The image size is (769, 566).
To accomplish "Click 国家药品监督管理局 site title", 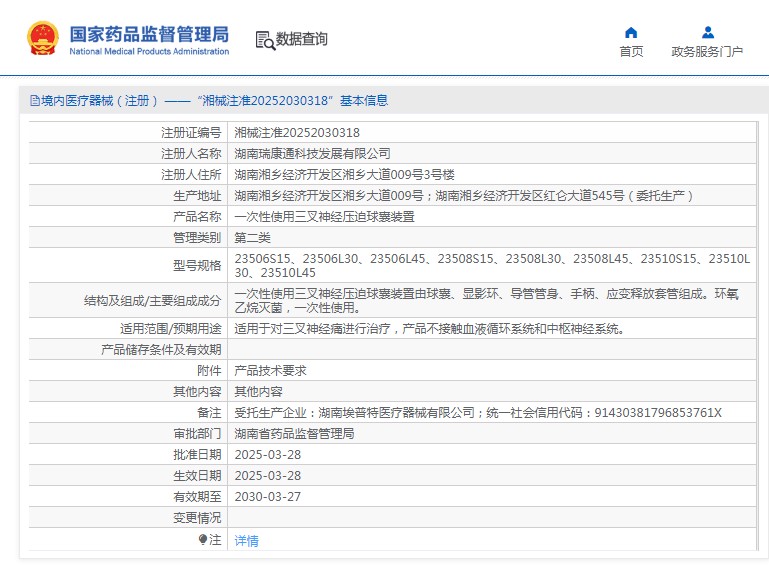I will tap(149, 34).
